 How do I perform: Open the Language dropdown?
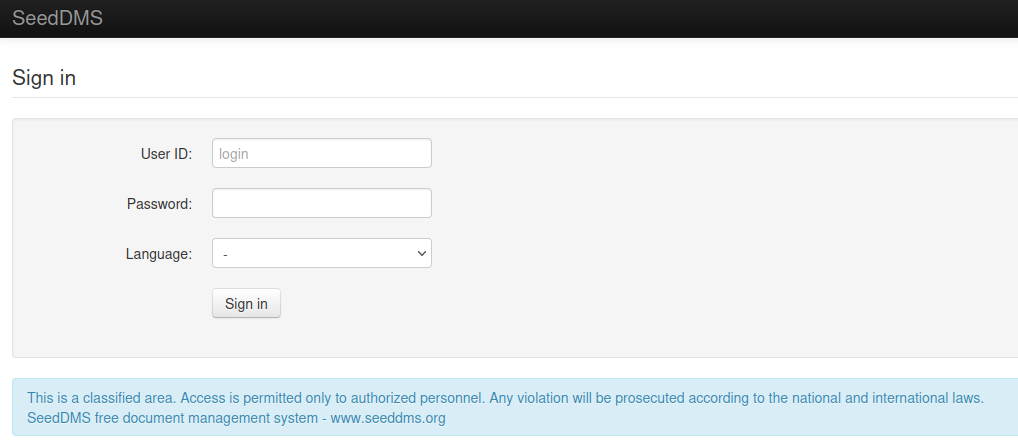[x=321, y=254]
